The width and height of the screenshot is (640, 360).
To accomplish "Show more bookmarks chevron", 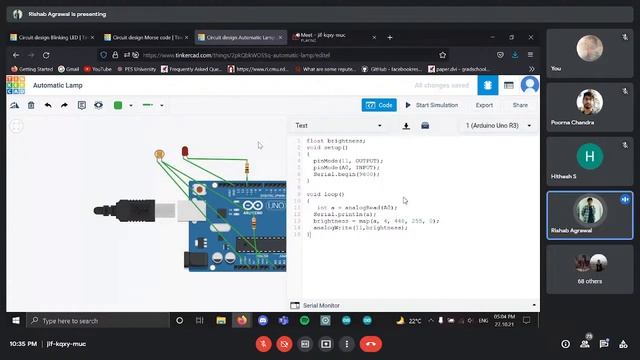I will pyautogui.click(x=531, y=69).
